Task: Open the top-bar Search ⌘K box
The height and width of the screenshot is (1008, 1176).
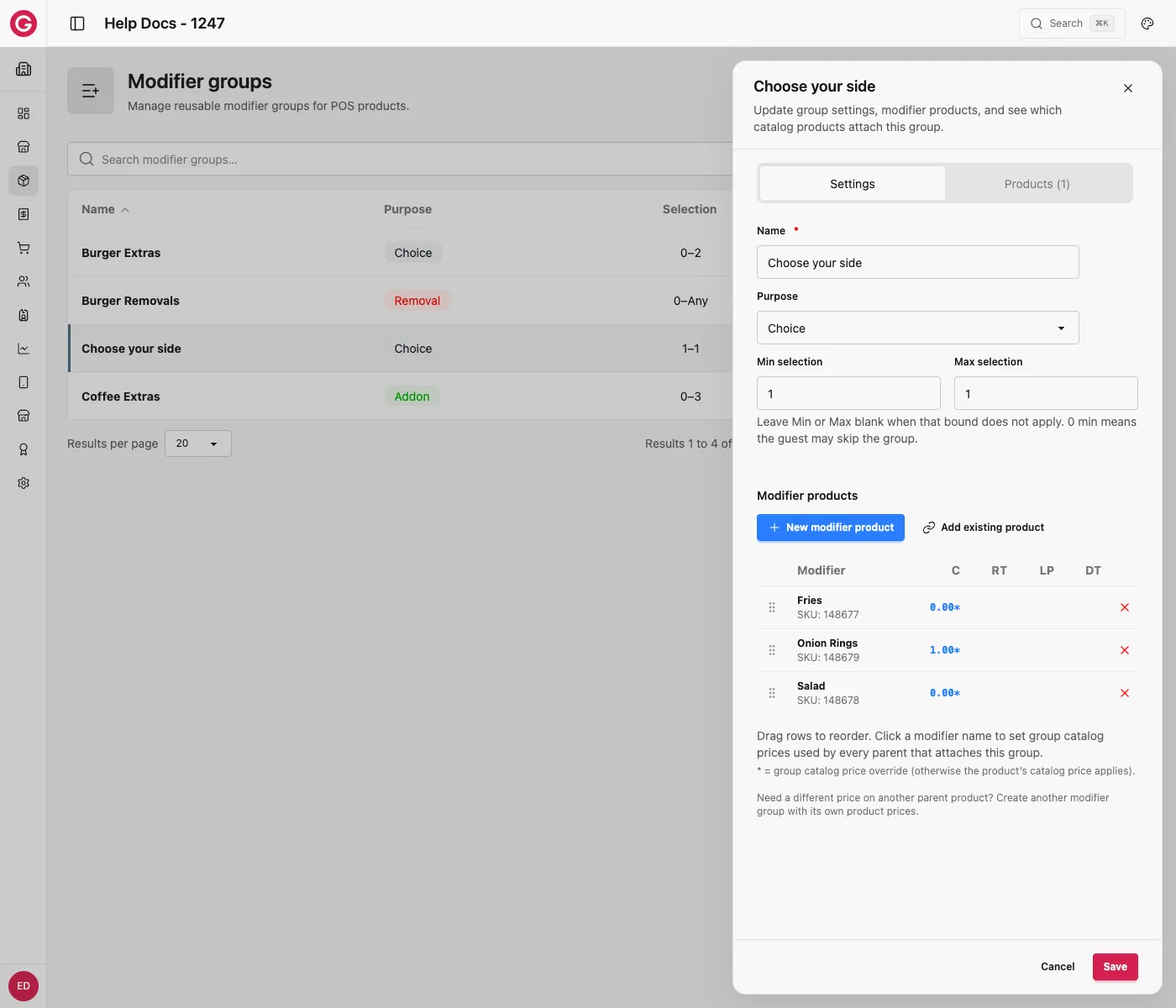Action: (1072, 24)
